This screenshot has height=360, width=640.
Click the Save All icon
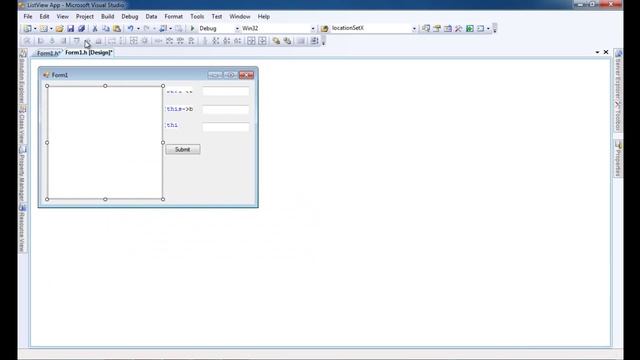[82, 29]
